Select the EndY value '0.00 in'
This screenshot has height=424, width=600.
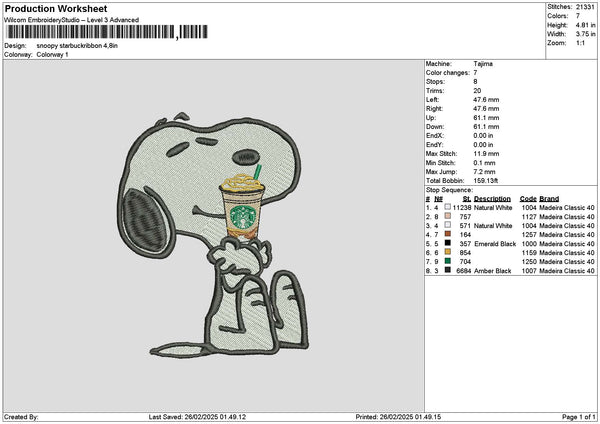tap(483, 145)
